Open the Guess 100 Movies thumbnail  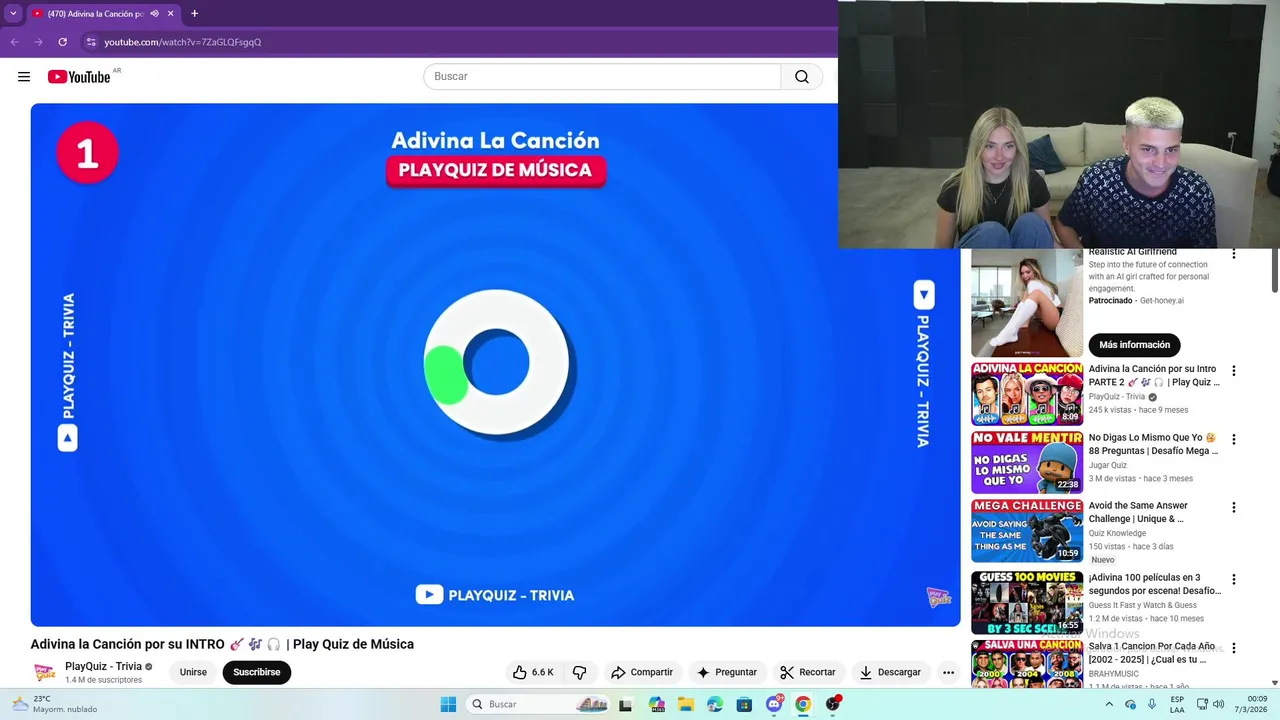coord(1027,603)
